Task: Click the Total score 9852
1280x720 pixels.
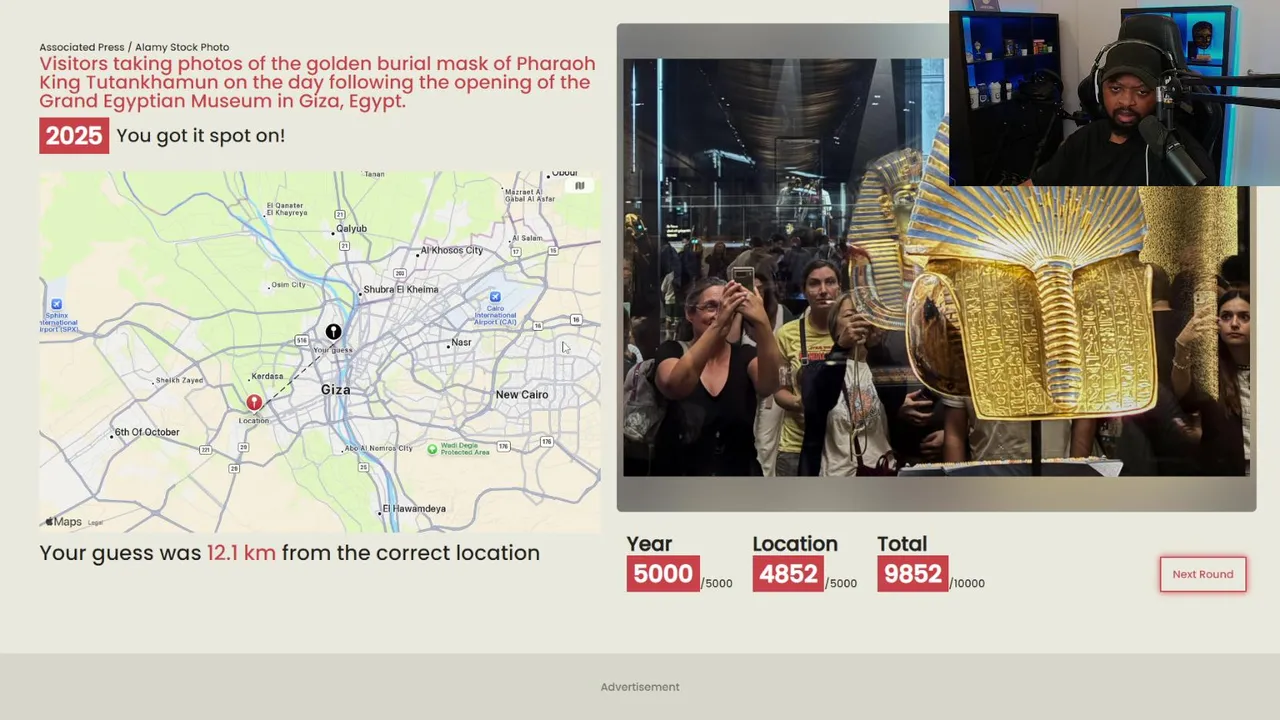Action: pyautogui.click(x=912, y=574)
